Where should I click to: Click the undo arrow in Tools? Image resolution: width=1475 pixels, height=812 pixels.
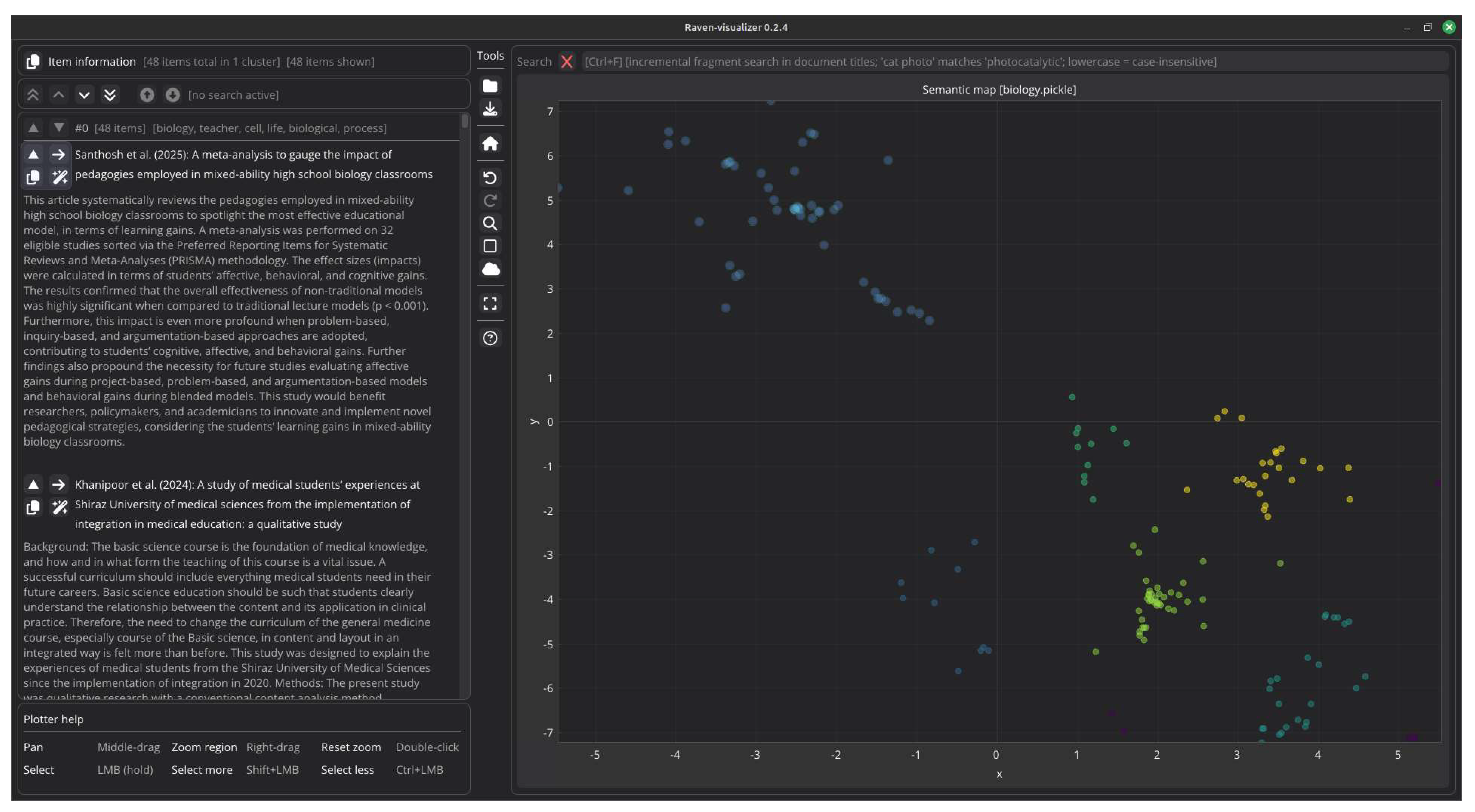[489, 178]
